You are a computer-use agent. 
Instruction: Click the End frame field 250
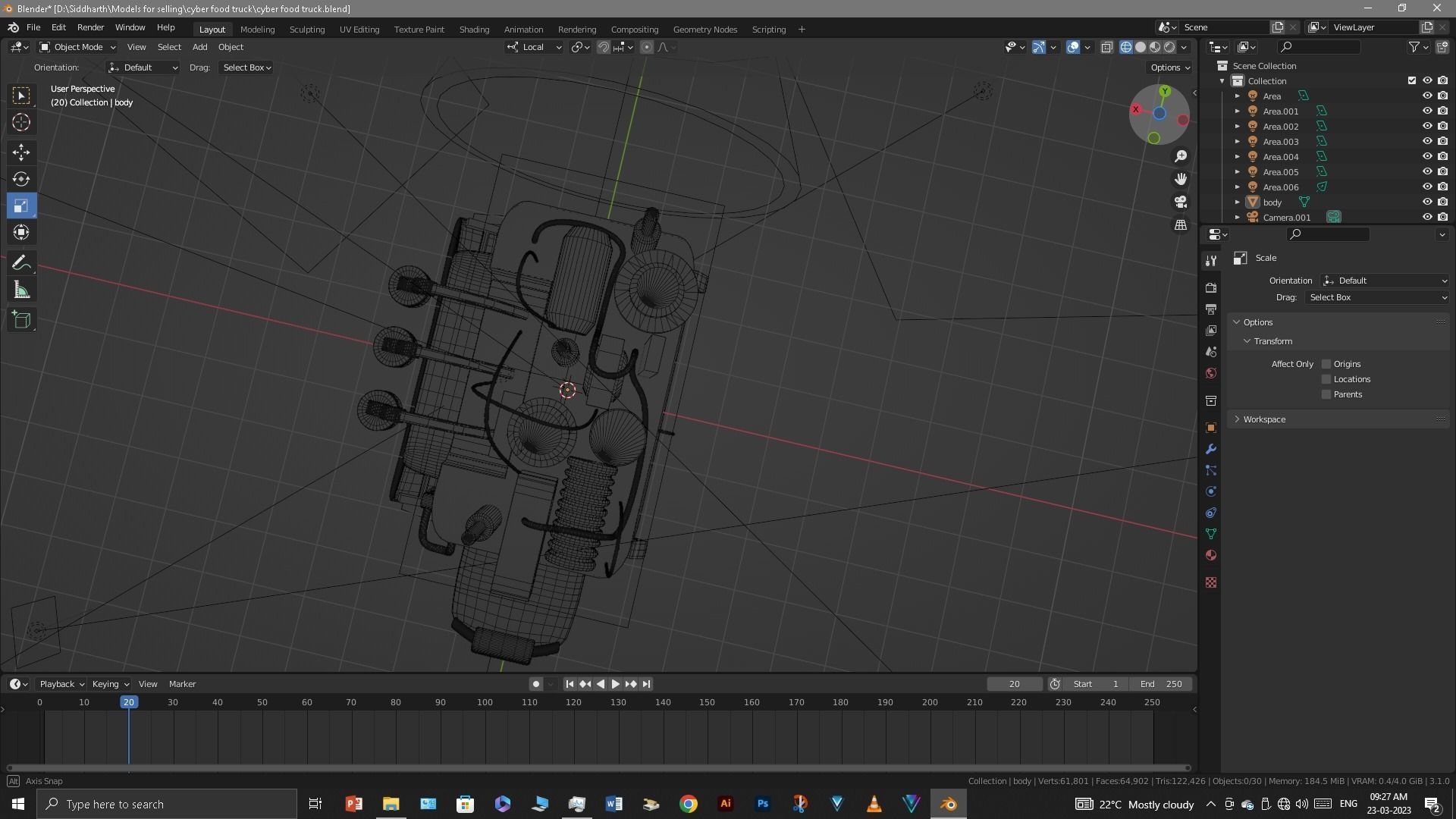coord(1160,684)
